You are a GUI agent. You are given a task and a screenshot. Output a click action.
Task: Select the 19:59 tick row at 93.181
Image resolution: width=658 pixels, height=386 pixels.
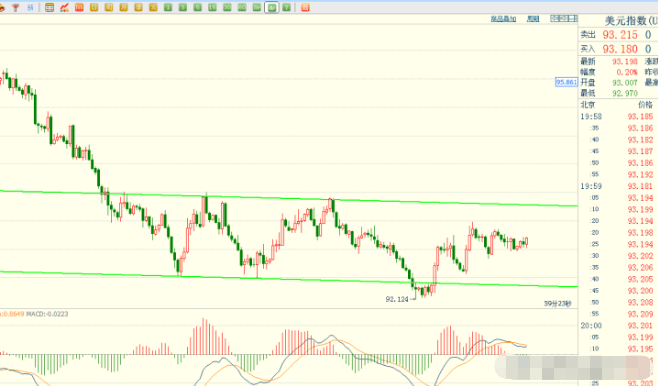[x=618, y=186]
